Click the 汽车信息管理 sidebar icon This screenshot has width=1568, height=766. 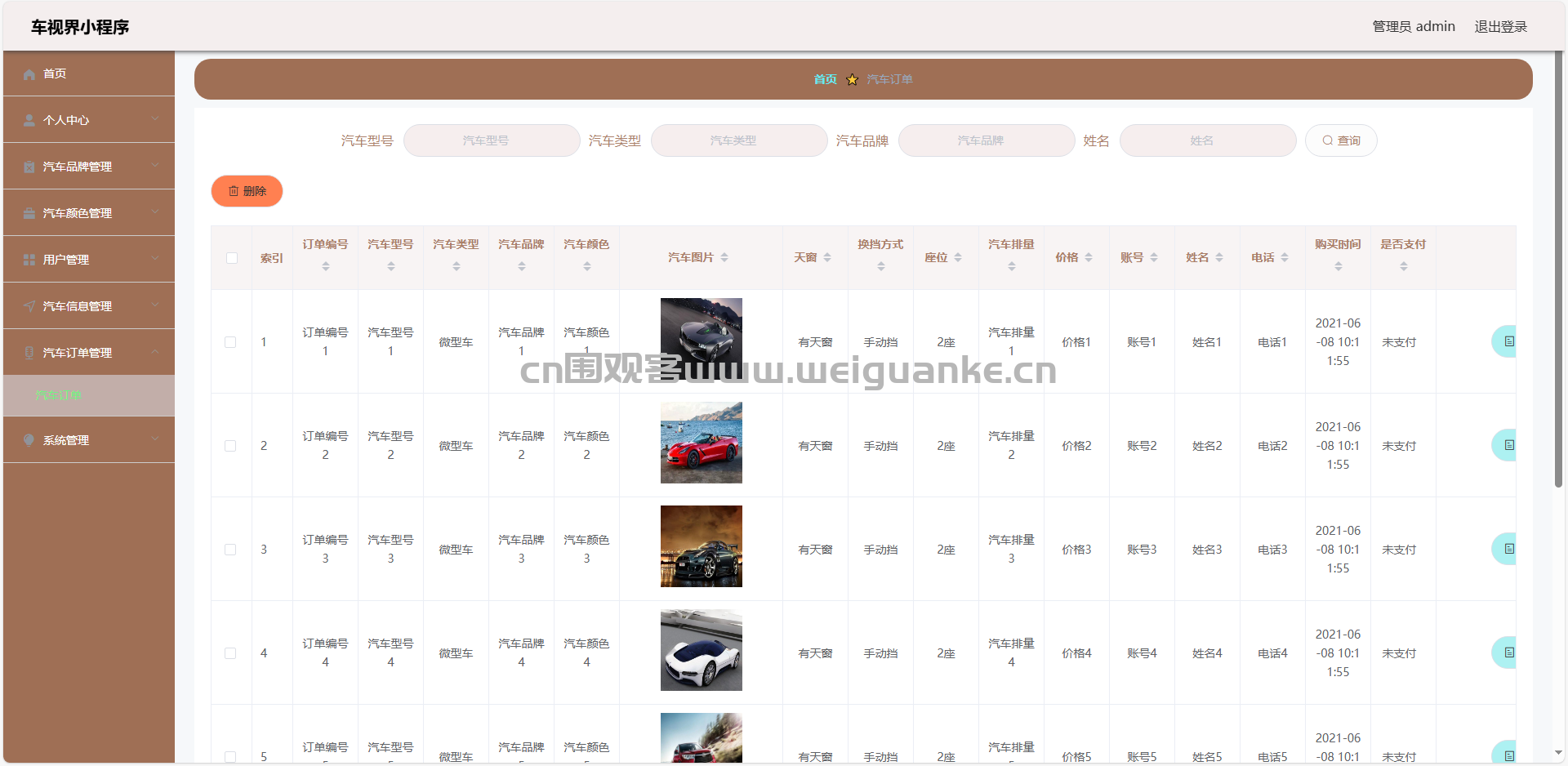point(29,305)
